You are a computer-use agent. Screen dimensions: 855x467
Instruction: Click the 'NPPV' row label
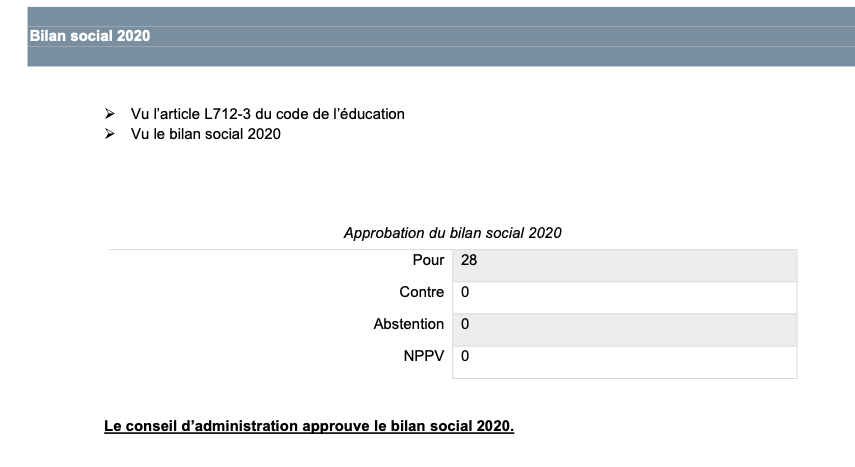click(424, 356)
